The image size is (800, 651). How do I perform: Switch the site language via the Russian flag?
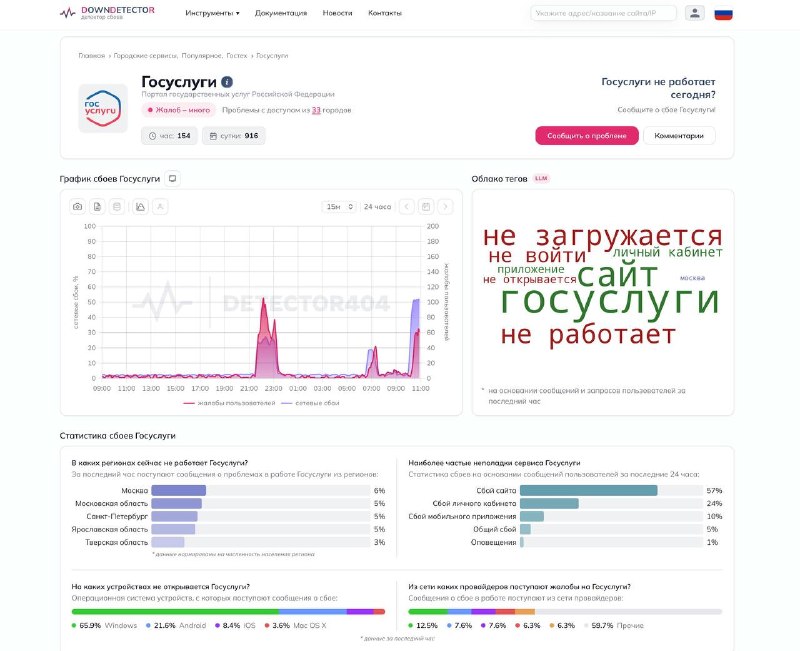(725, 13)
